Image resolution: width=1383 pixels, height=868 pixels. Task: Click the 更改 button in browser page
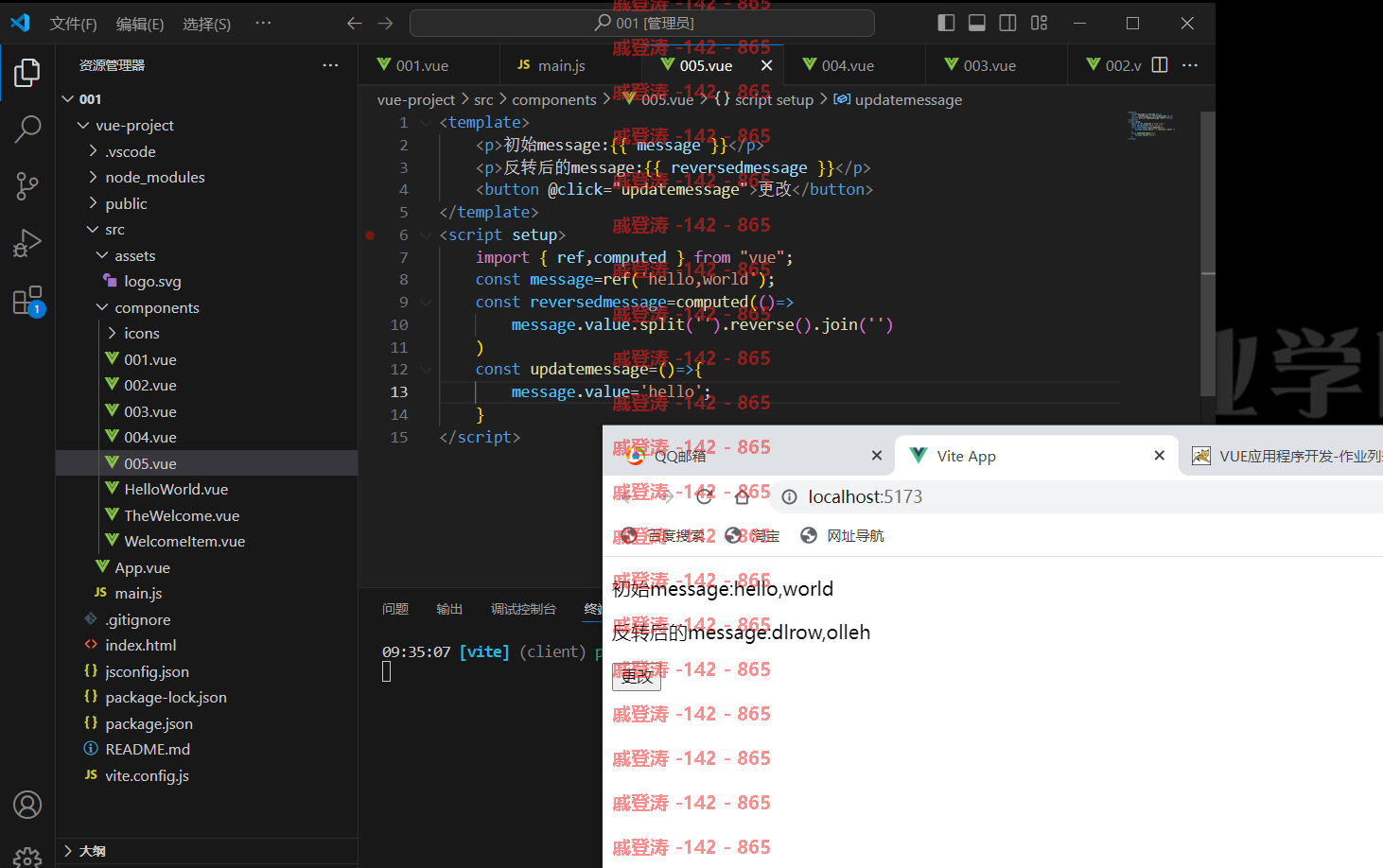[x=637, y=677]
